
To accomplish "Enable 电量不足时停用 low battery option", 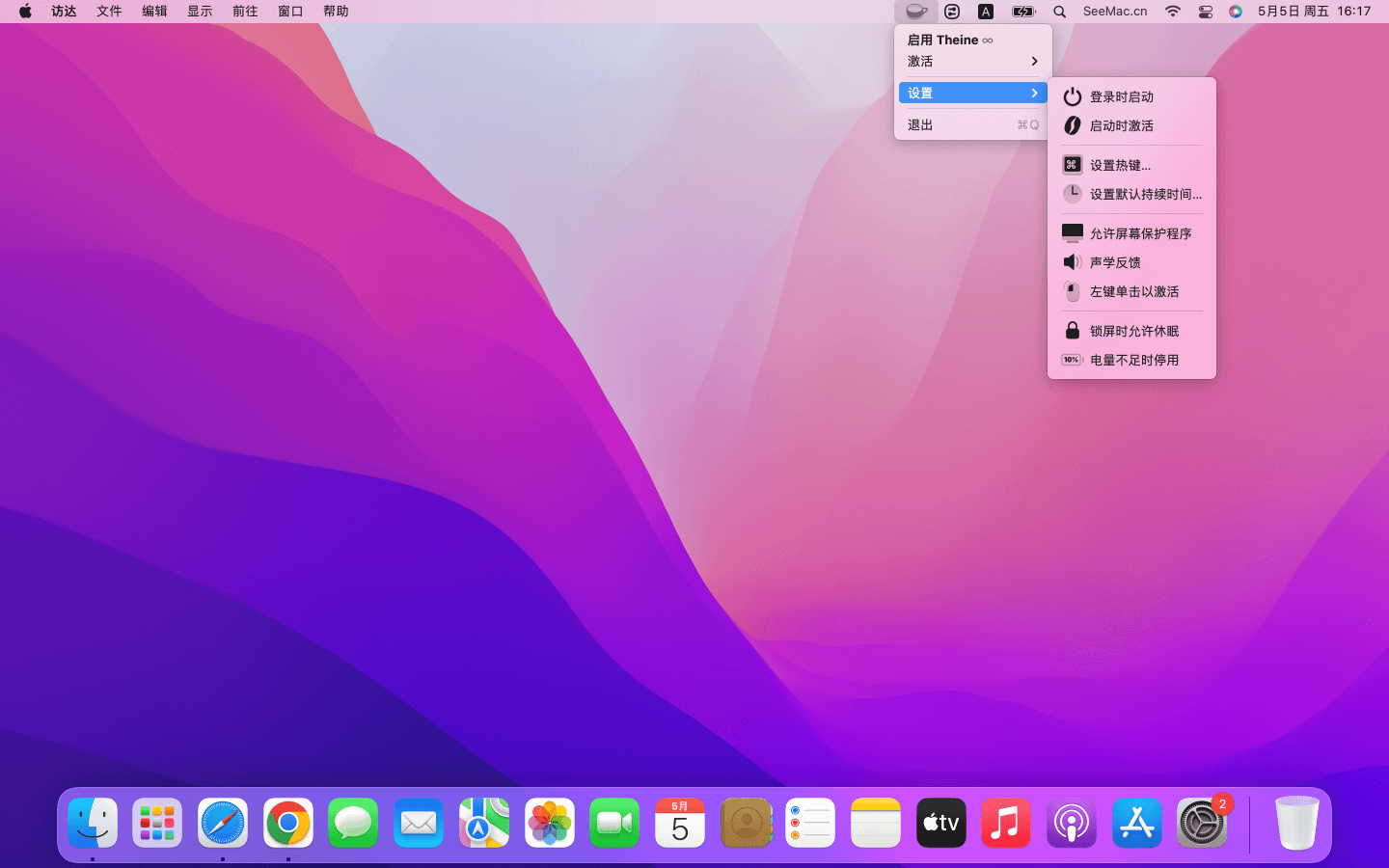I will (1134, 361).
